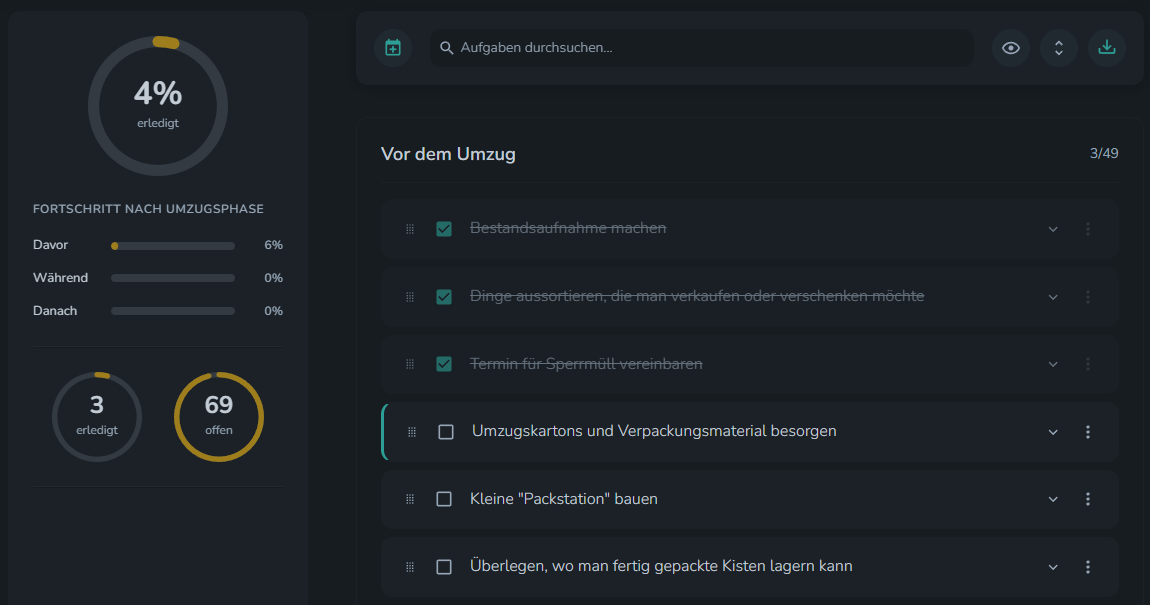Click the Danach progress bar

tap(173, 311)
